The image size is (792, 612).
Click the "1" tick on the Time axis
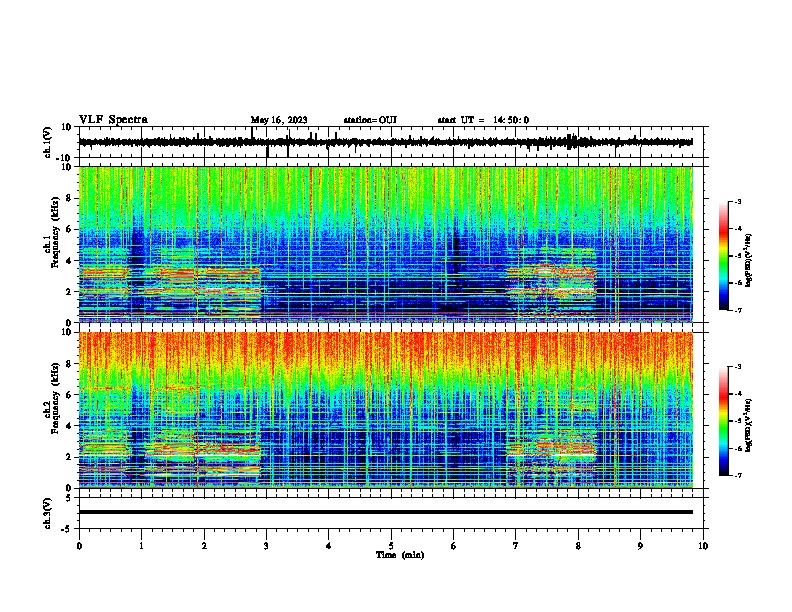point(141,546)
